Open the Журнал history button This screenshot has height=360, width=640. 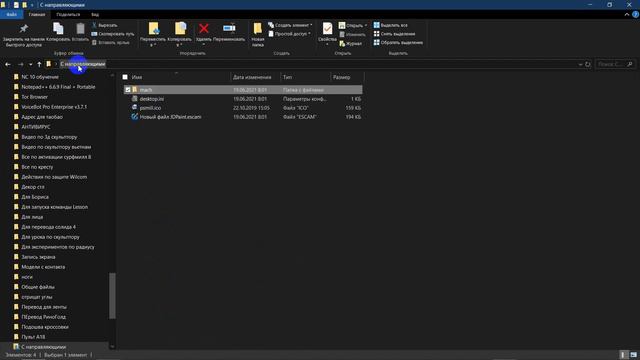tap(351, 43)
